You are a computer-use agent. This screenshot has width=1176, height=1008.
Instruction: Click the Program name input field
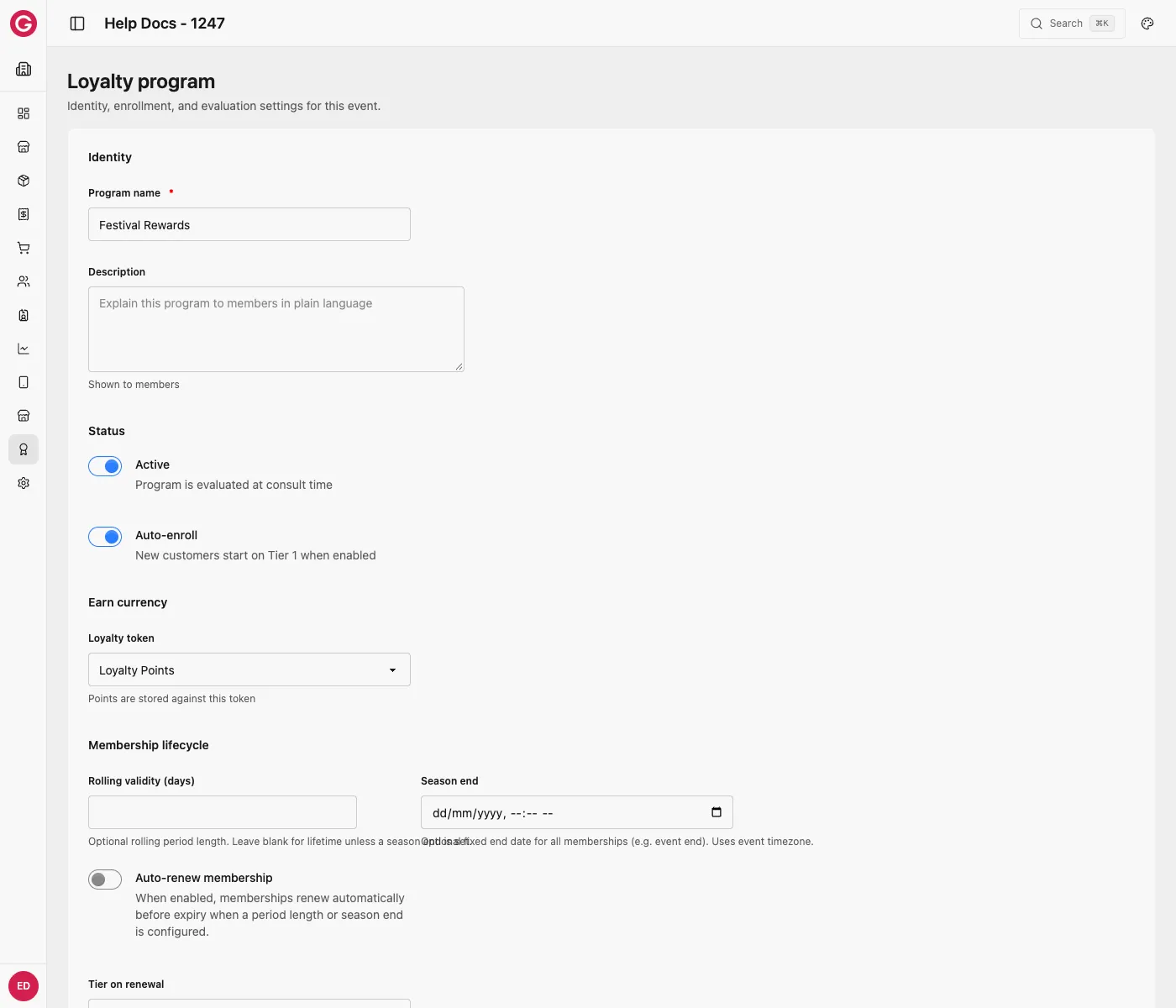(x=249, y=224)
